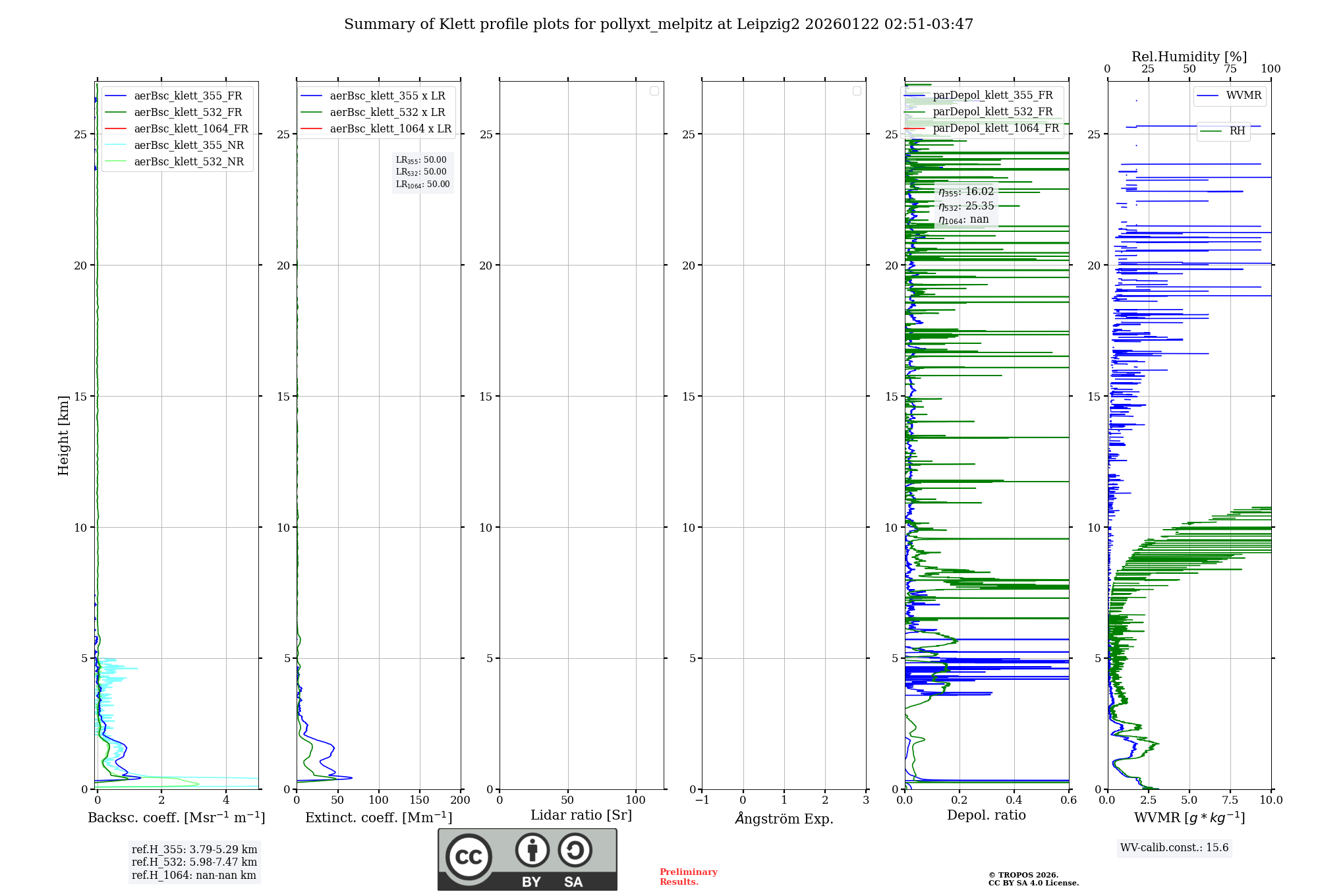
Task: Click the ShareAlike circular arrow icon
Action: (x=575, y=850)
